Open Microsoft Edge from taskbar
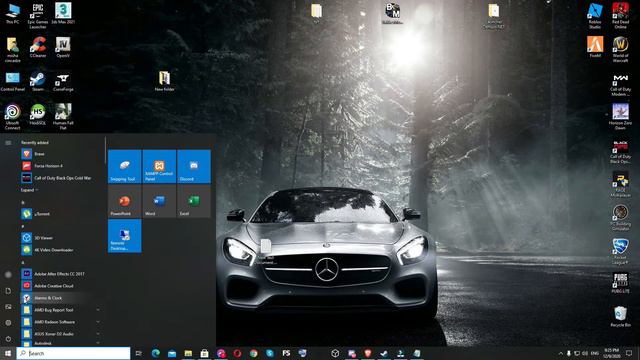Screen dimensions: 640x360 coord(156,353)
